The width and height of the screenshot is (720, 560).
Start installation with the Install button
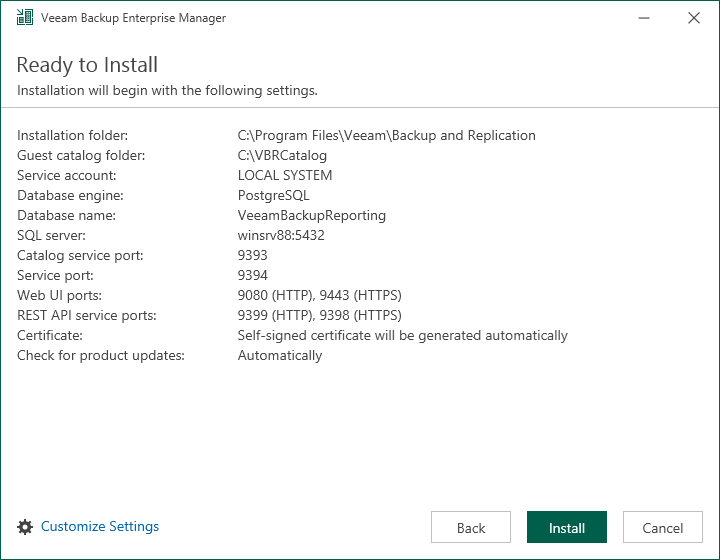[567, 528]
